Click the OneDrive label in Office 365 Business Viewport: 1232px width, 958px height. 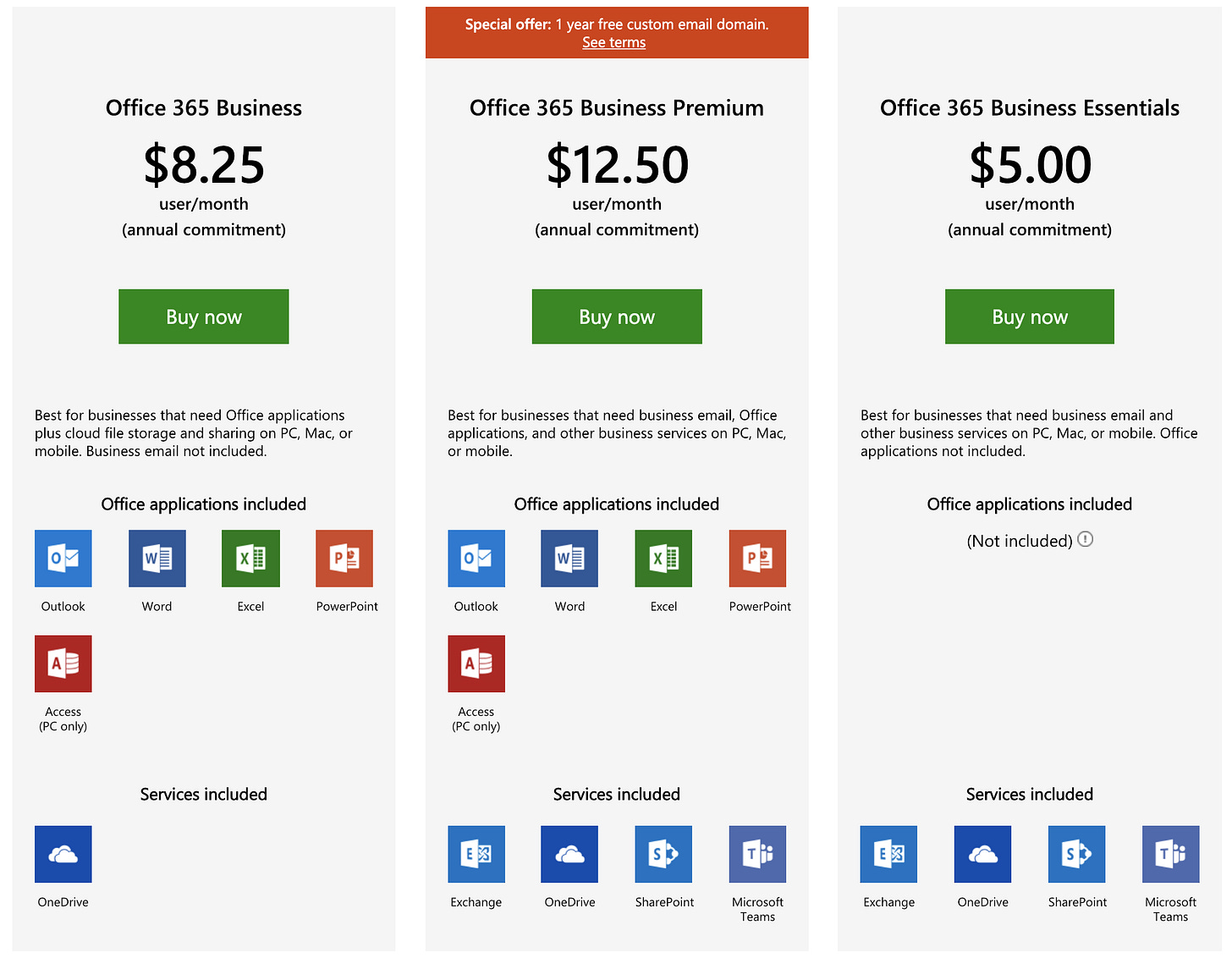(63, 902)
